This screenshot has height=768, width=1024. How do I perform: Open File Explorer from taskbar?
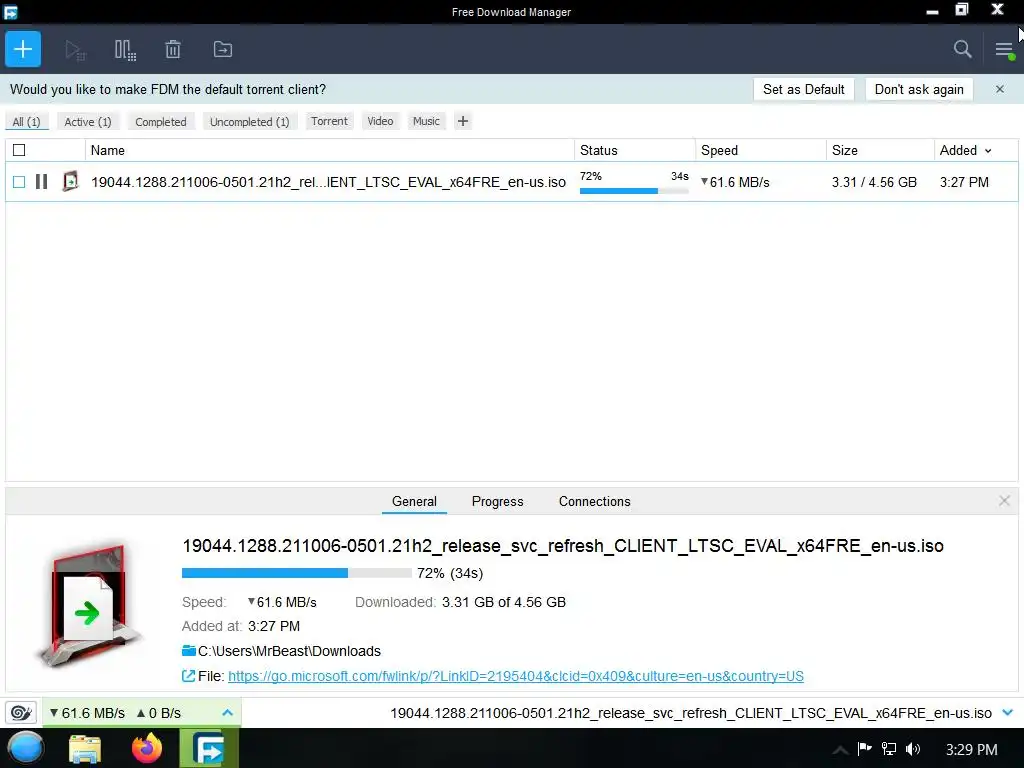click(85, 748)
